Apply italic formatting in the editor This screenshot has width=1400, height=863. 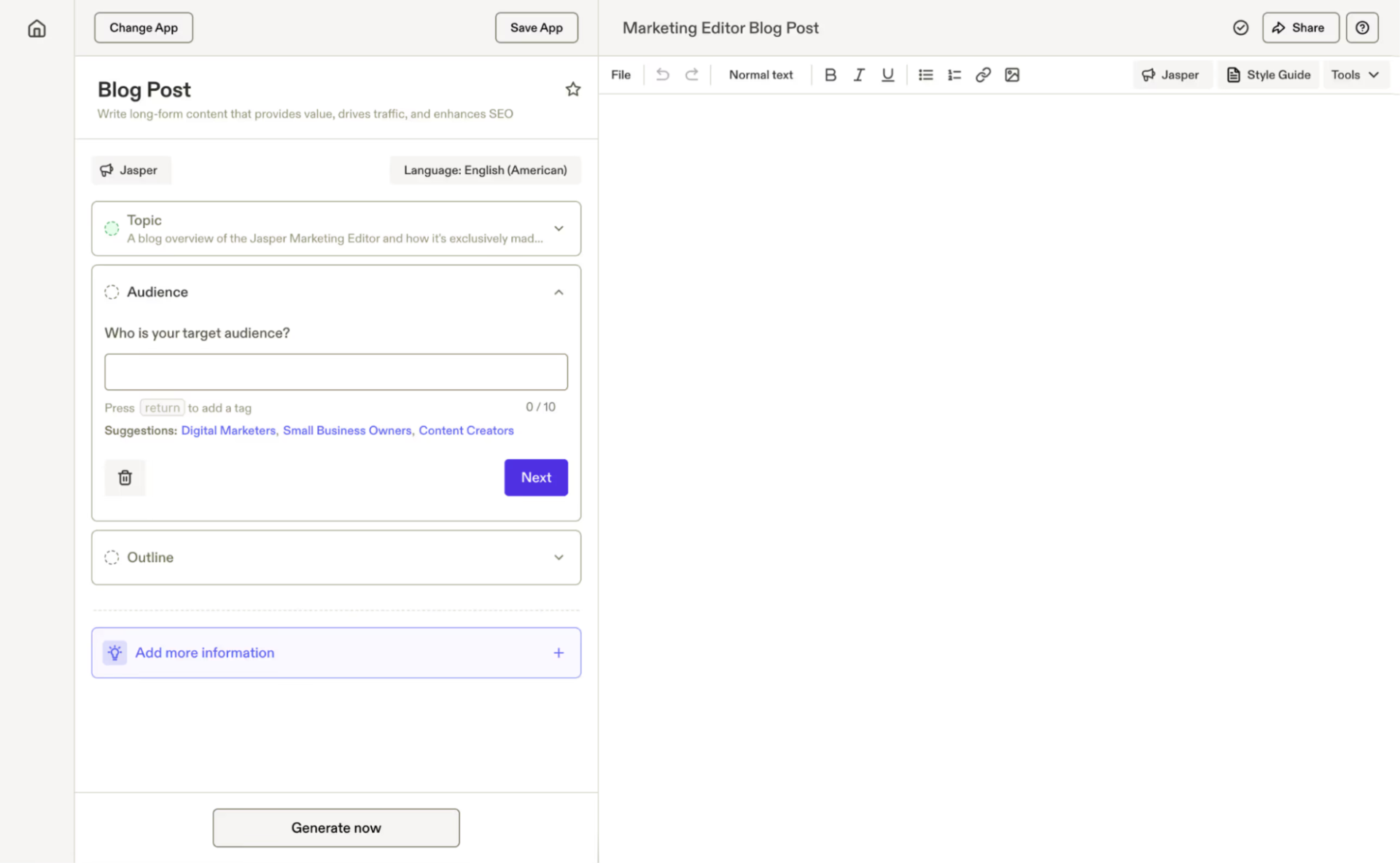tap(858, 75)
